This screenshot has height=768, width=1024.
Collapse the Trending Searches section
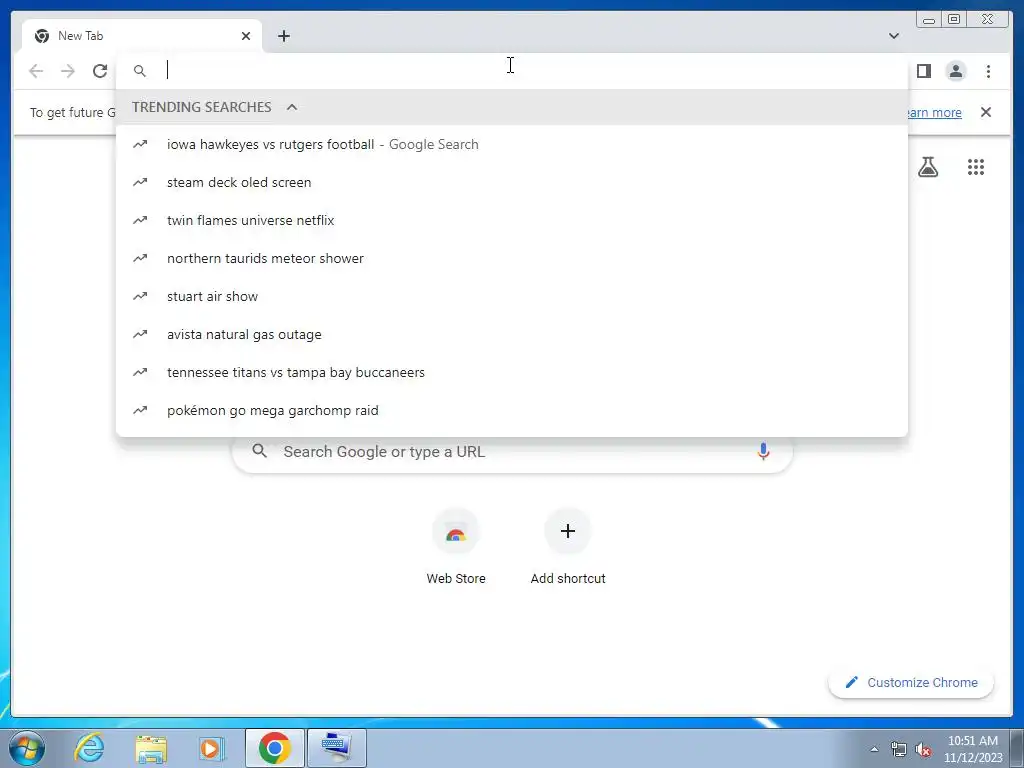292,107
